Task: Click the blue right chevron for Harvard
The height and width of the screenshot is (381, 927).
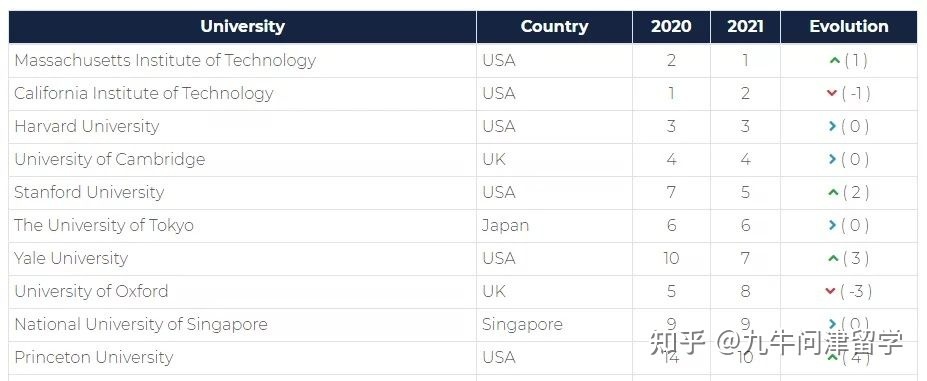Action: pos(832,126)
